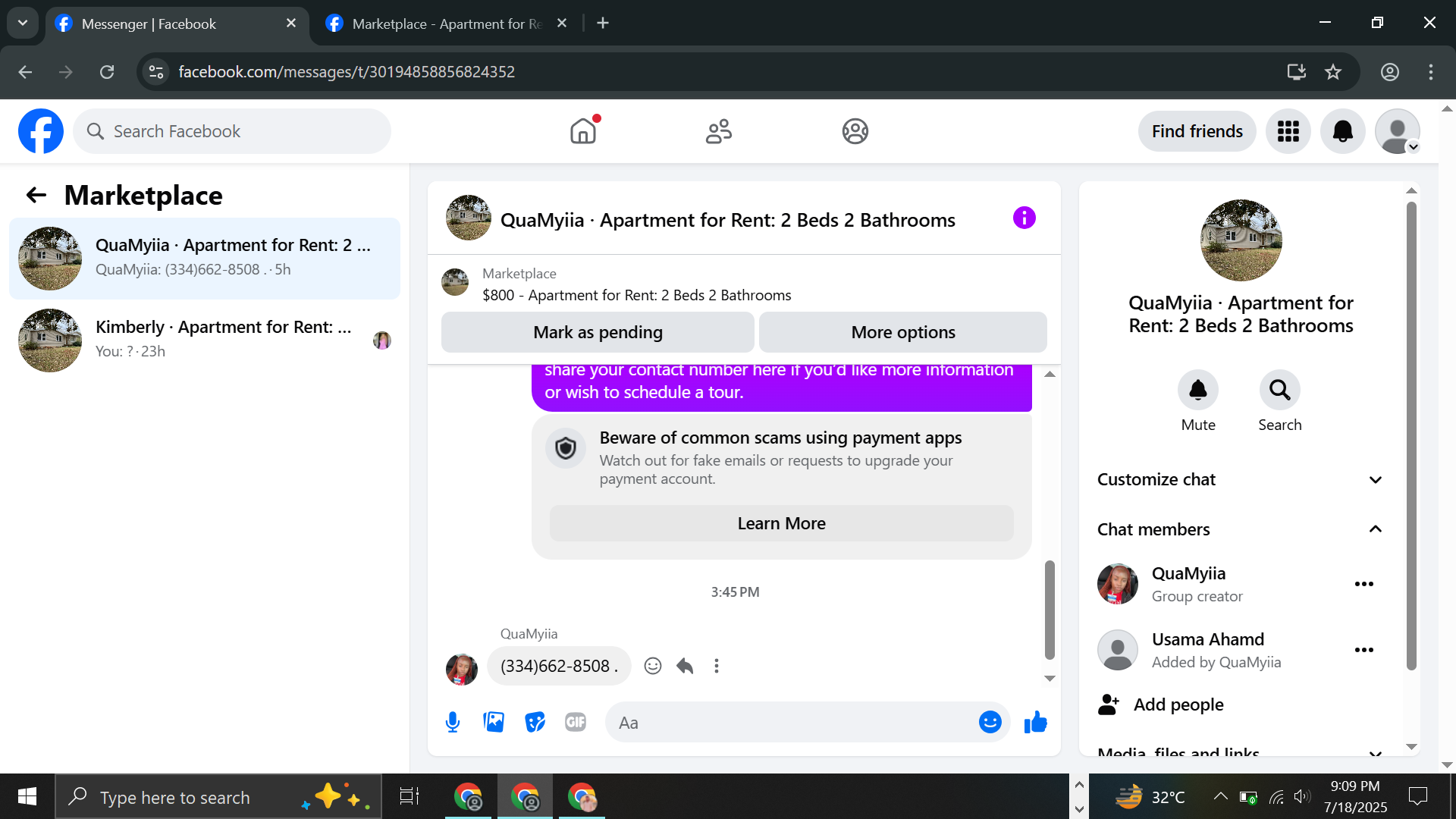
Task: Open the Facebook menu grid icon
Action: [x=1288, y=131]
